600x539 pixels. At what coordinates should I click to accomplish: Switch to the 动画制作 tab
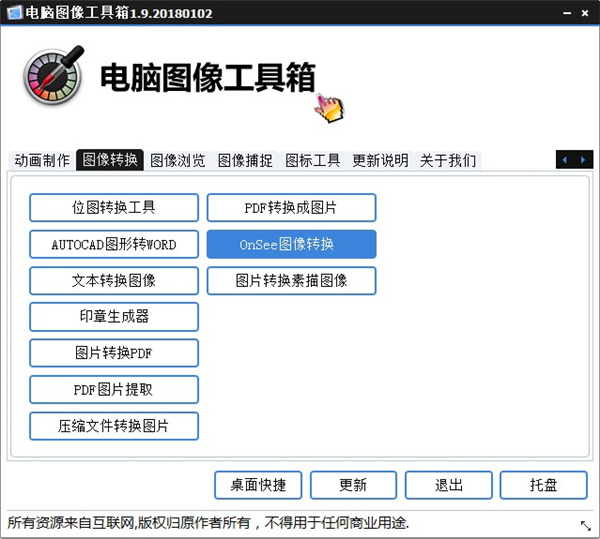[42, 160]
